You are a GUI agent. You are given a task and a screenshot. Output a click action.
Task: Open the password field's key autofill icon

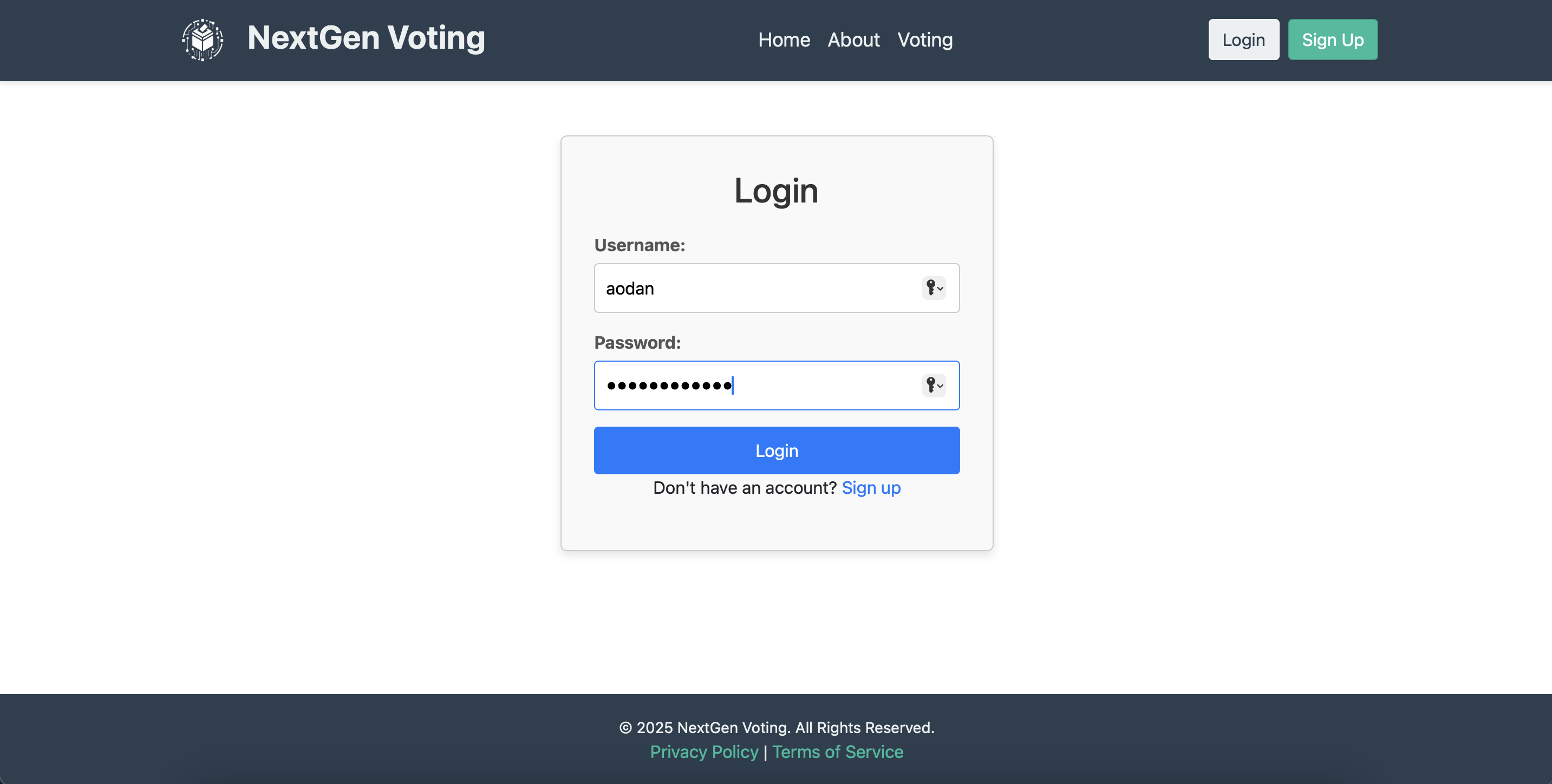[x=933, y=385]
